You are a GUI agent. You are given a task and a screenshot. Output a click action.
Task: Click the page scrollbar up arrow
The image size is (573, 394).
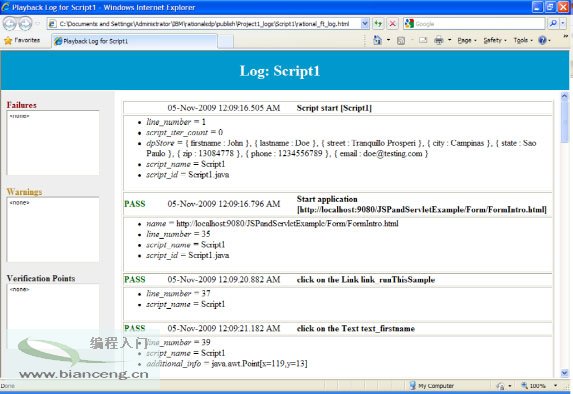[565, 96]
